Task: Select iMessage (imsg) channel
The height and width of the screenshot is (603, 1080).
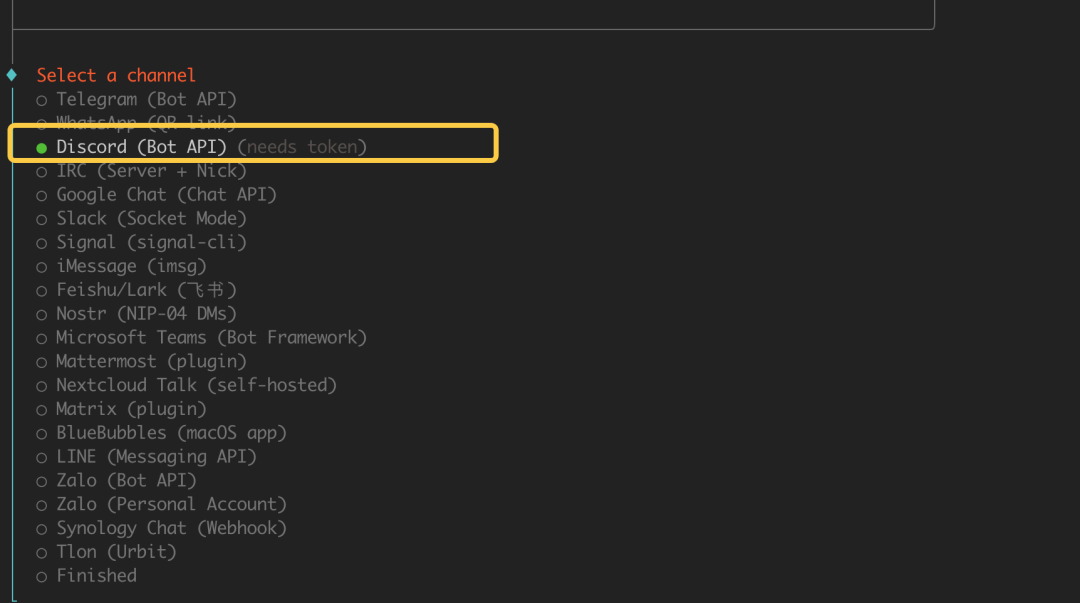Action: (131, 266)
